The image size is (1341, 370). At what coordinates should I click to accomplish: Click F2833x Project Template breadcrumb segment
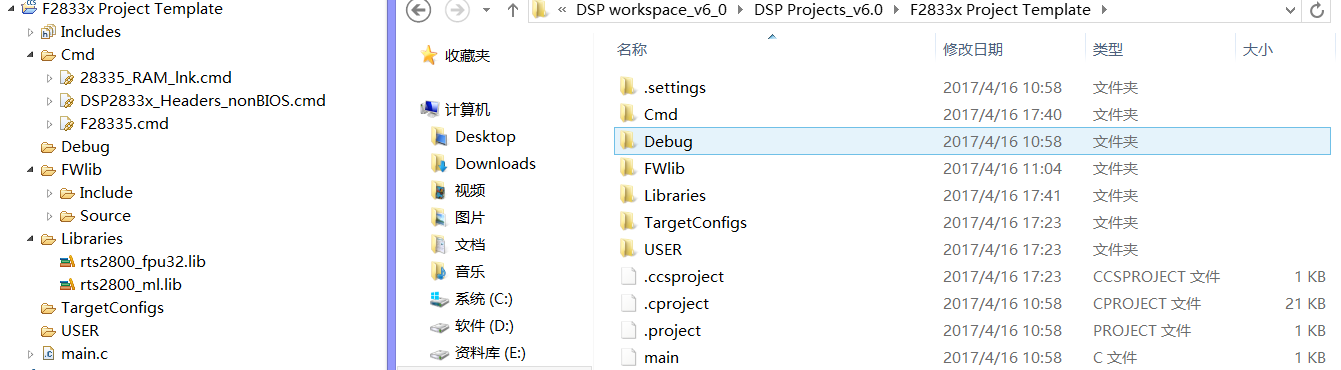tap(1000, 10)
